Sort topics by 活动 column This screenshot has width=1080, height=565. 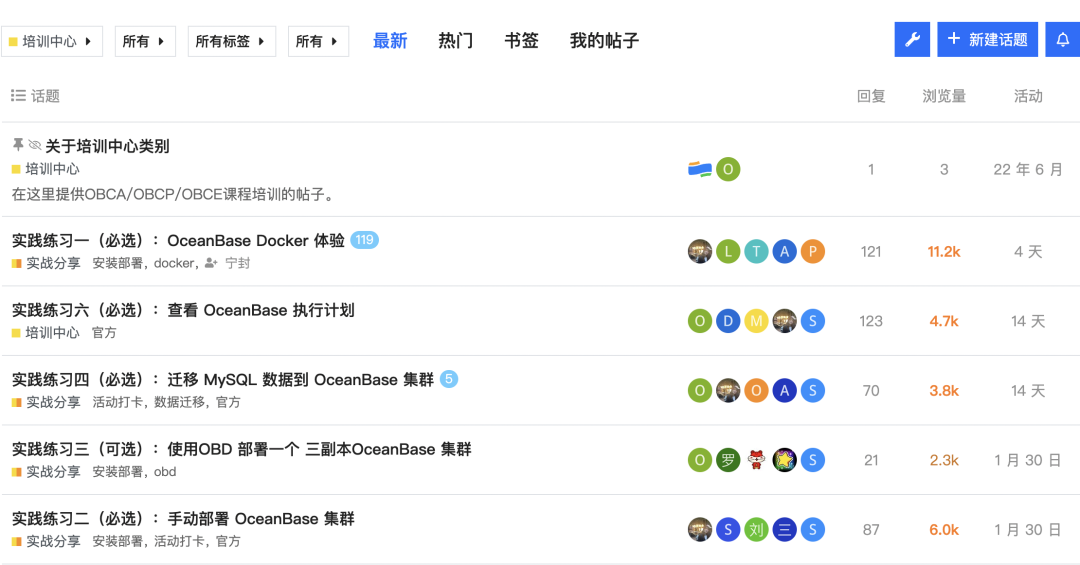(1028, 96)
